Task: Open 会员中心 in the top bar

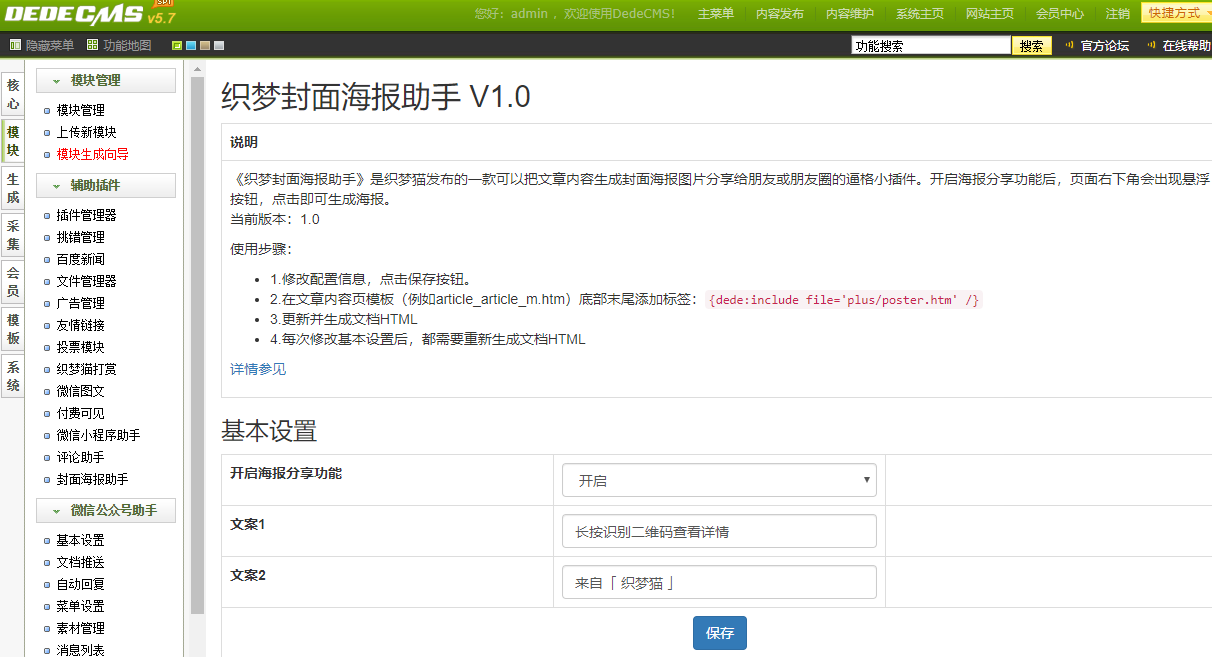Action: point(1059,14)
